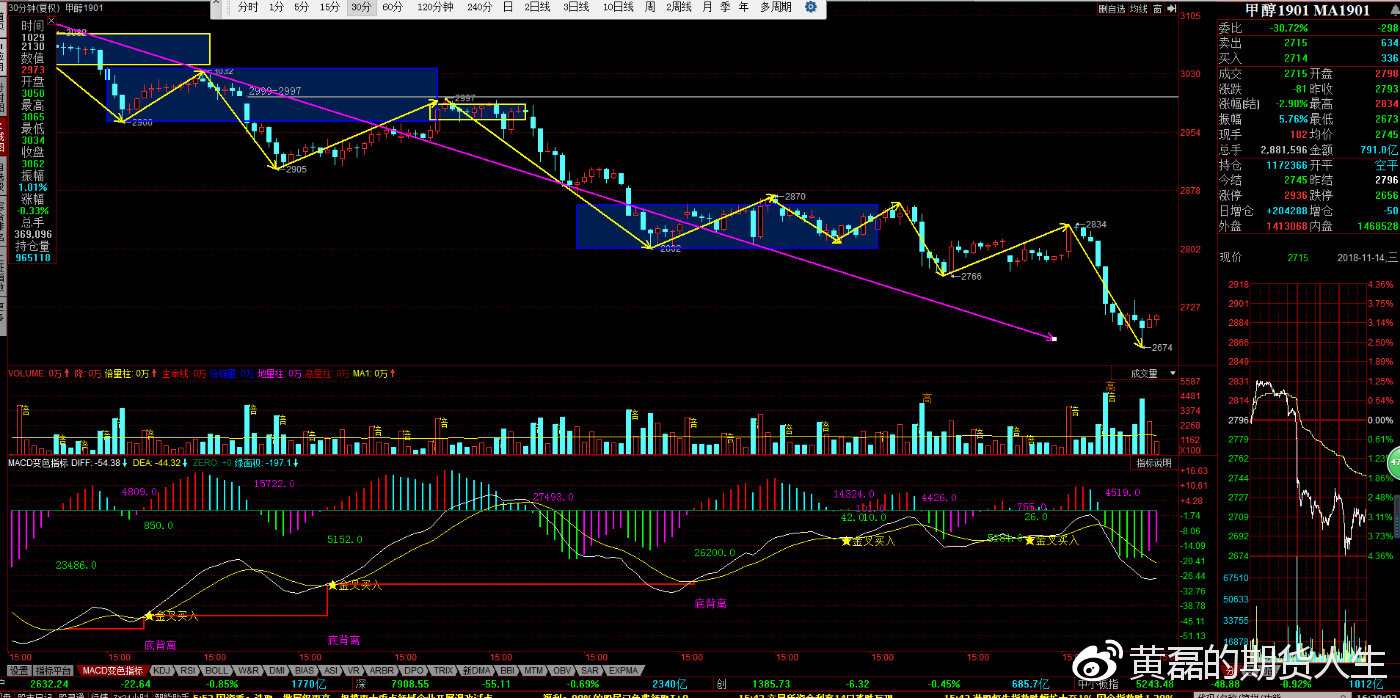Open the 设置 indicator settings tab

point(19,670)
